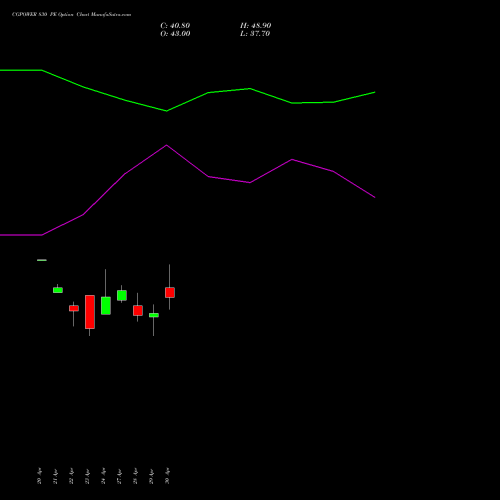The height and width of the screenshot is (500, 500).
Task: Click the L: 37.70 low value
Action: coord(255,34)
